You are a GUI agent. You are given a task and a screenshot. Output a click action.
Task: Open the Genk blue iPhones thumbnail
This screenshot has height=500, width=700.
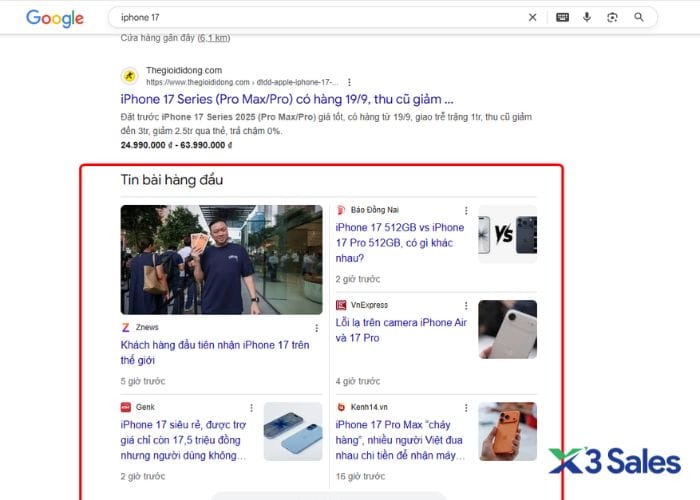[x=293, y=431]
